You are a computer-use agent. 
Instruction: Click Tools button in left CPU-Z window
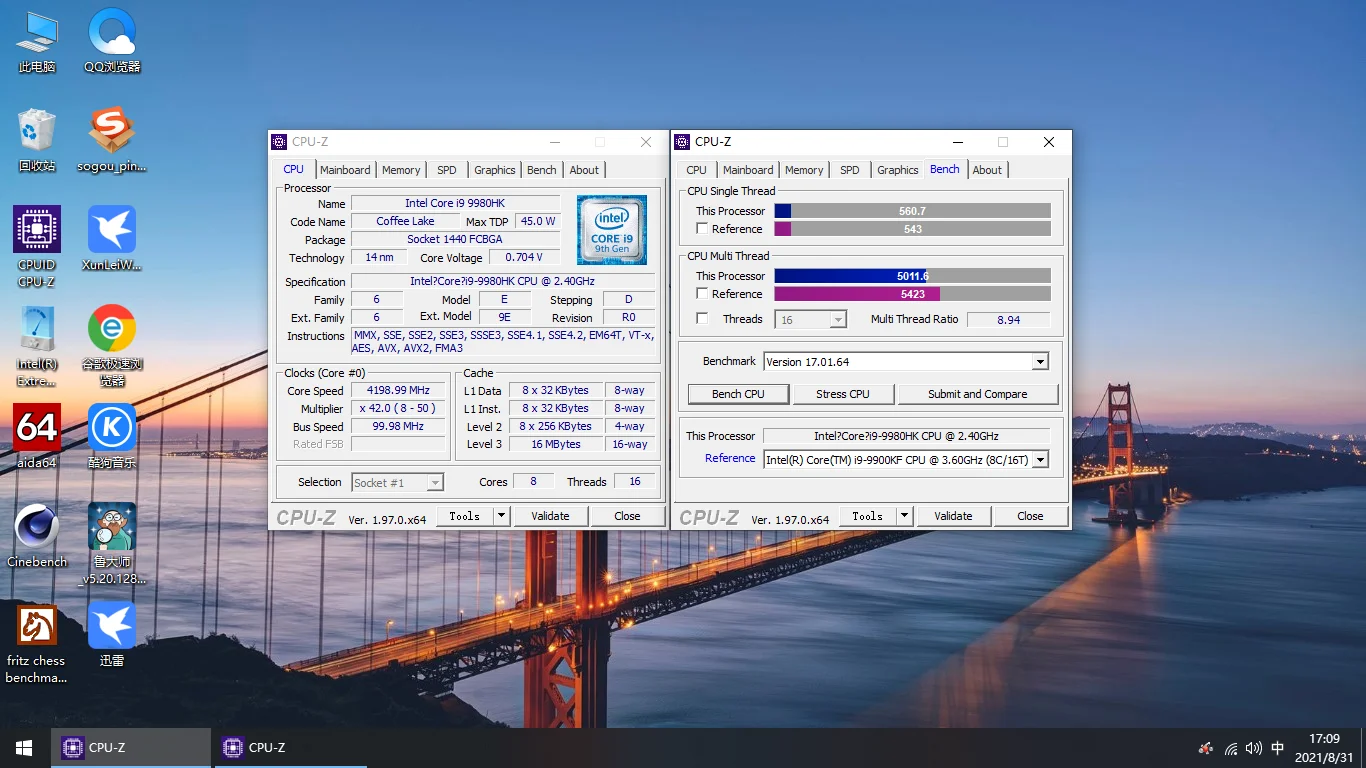click(x=464, y=516)
